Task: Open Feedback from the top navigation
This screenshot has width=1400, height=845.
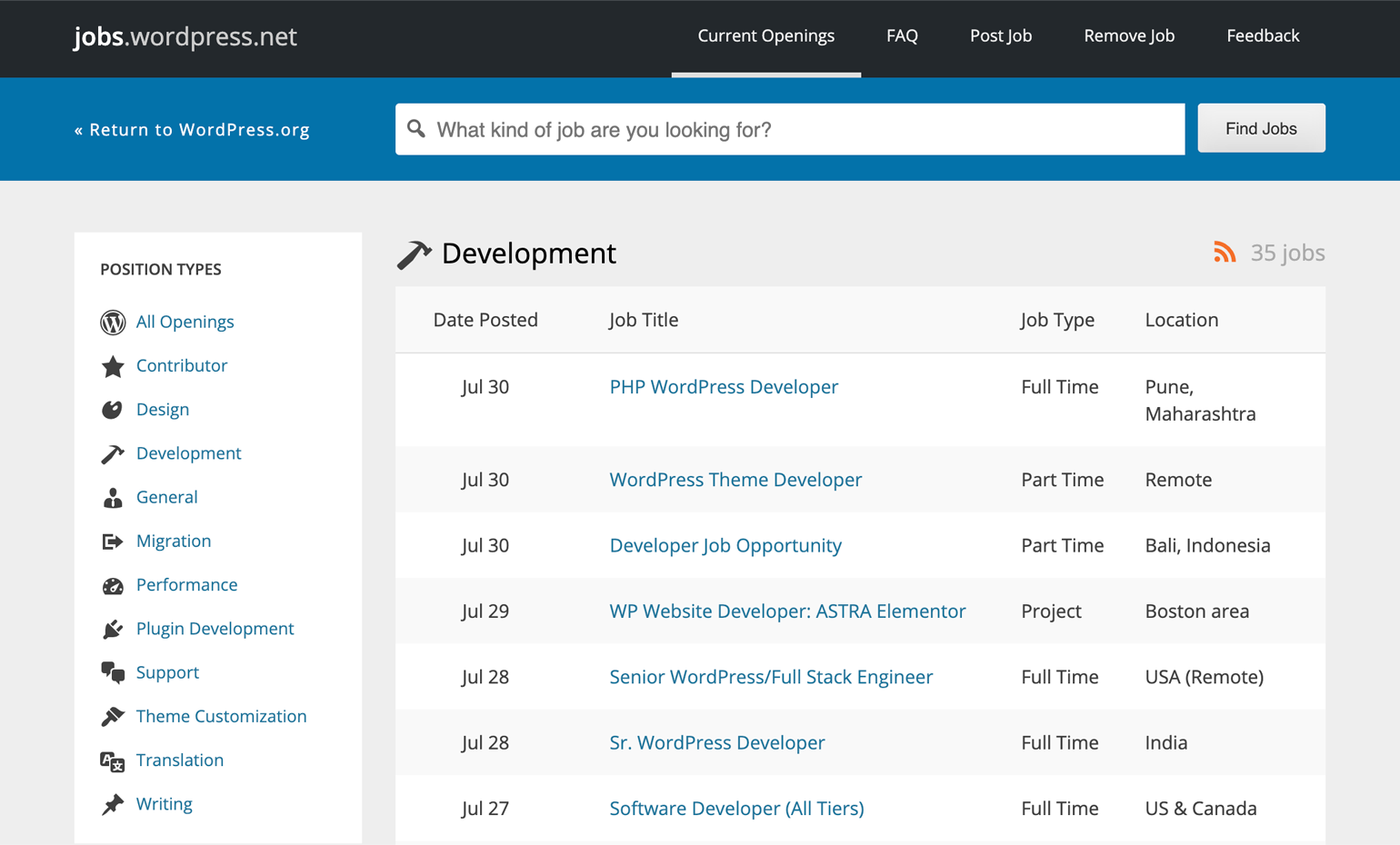Action: point(1263,36)
